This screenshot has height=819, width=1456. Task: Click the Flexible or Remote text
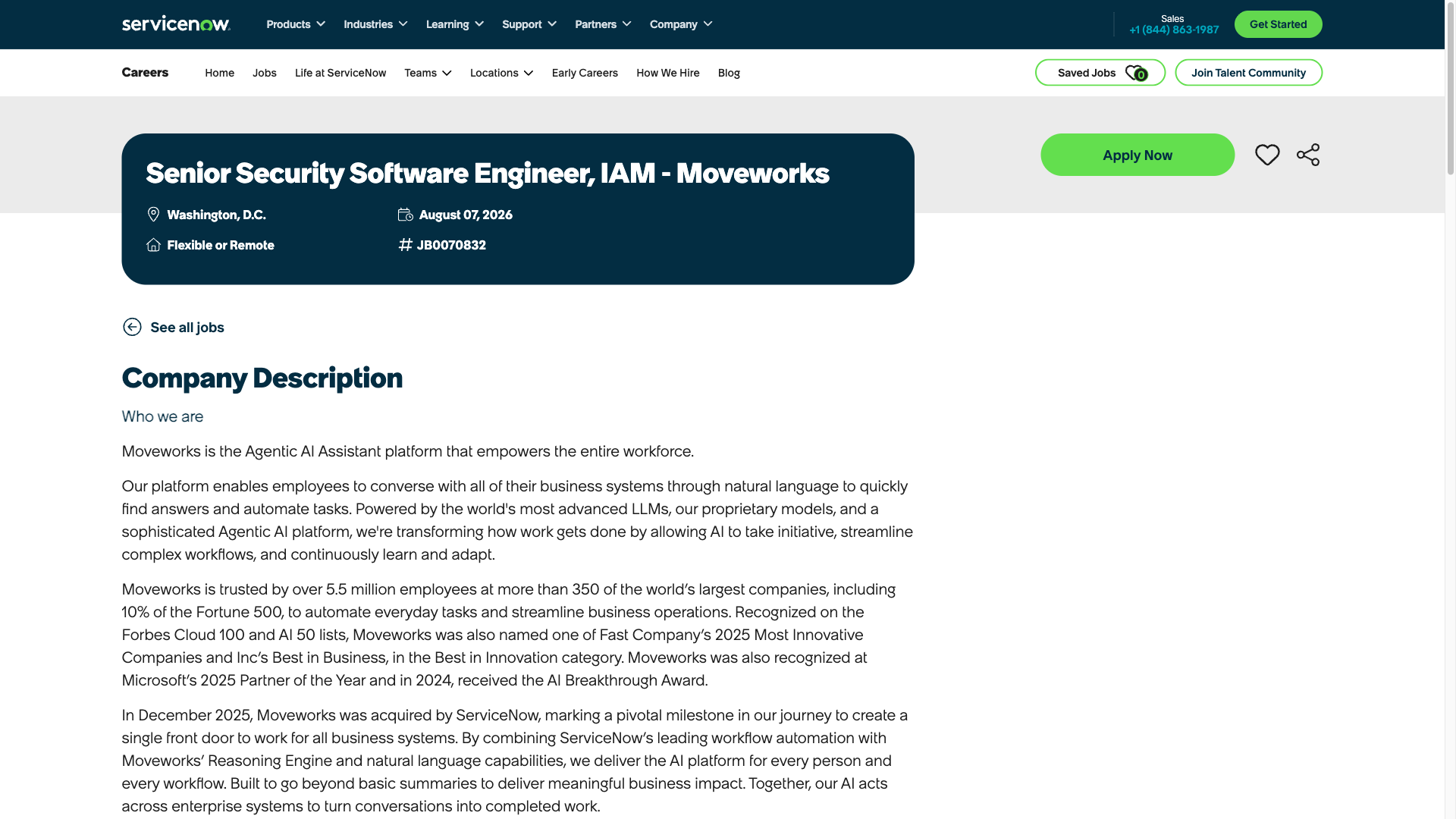[x=221, y=245]
